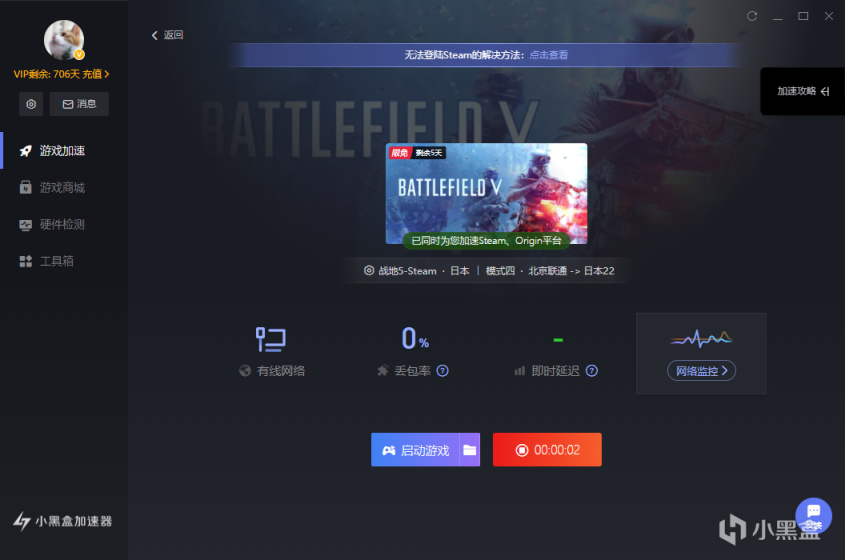The width and height of the screenshot is (845, 560).
Task: Click the network waveform graph icon
Action: (x=701, y=338)
